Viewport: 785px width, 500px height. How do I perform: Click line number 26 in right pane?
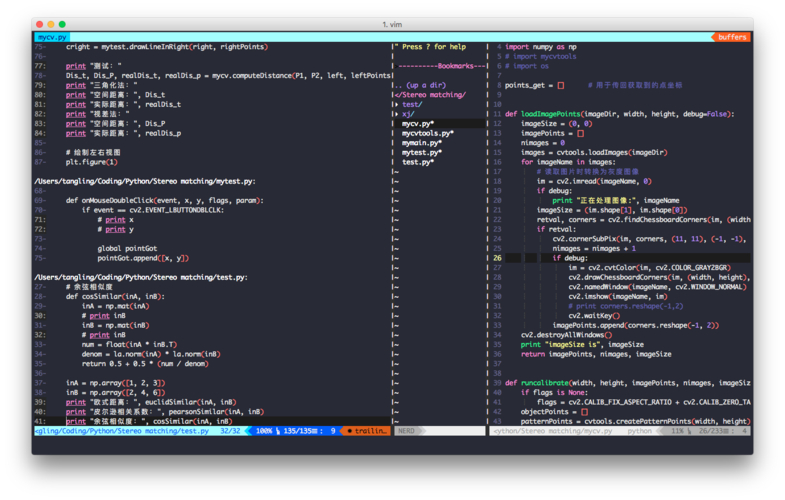coord(497,258)
